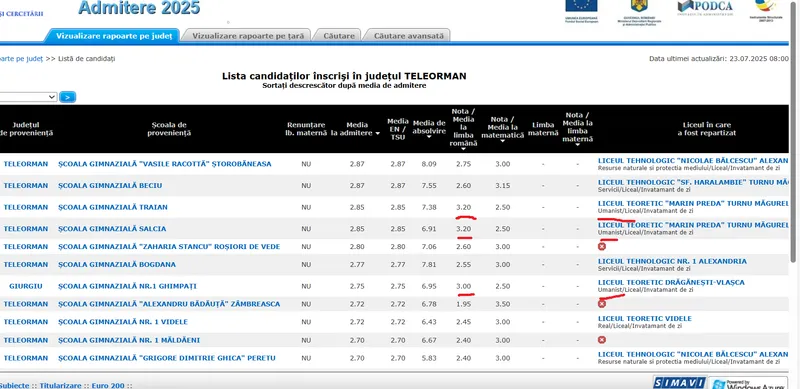Click the blue arrow go button beside the dropdown
The height and width of the screenshot is (389, 800).
[67, 97]
